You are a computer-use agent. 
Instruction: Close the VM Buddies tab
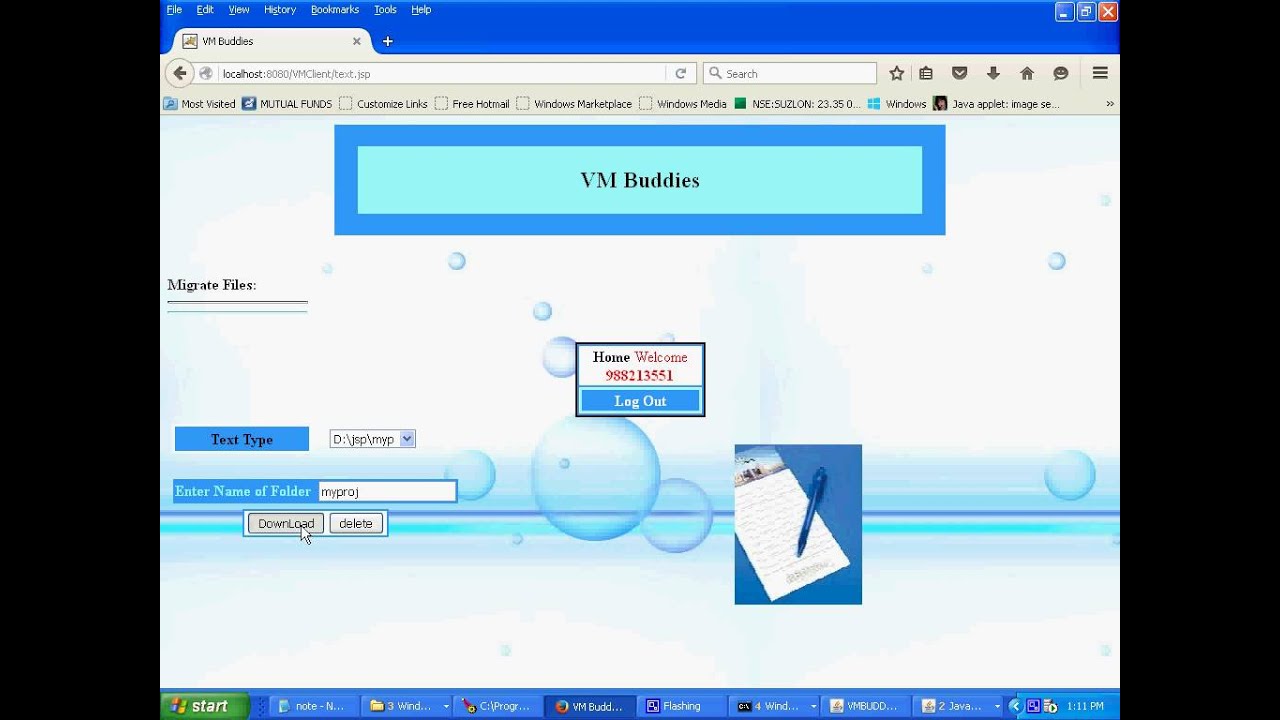tap(356, 41)
